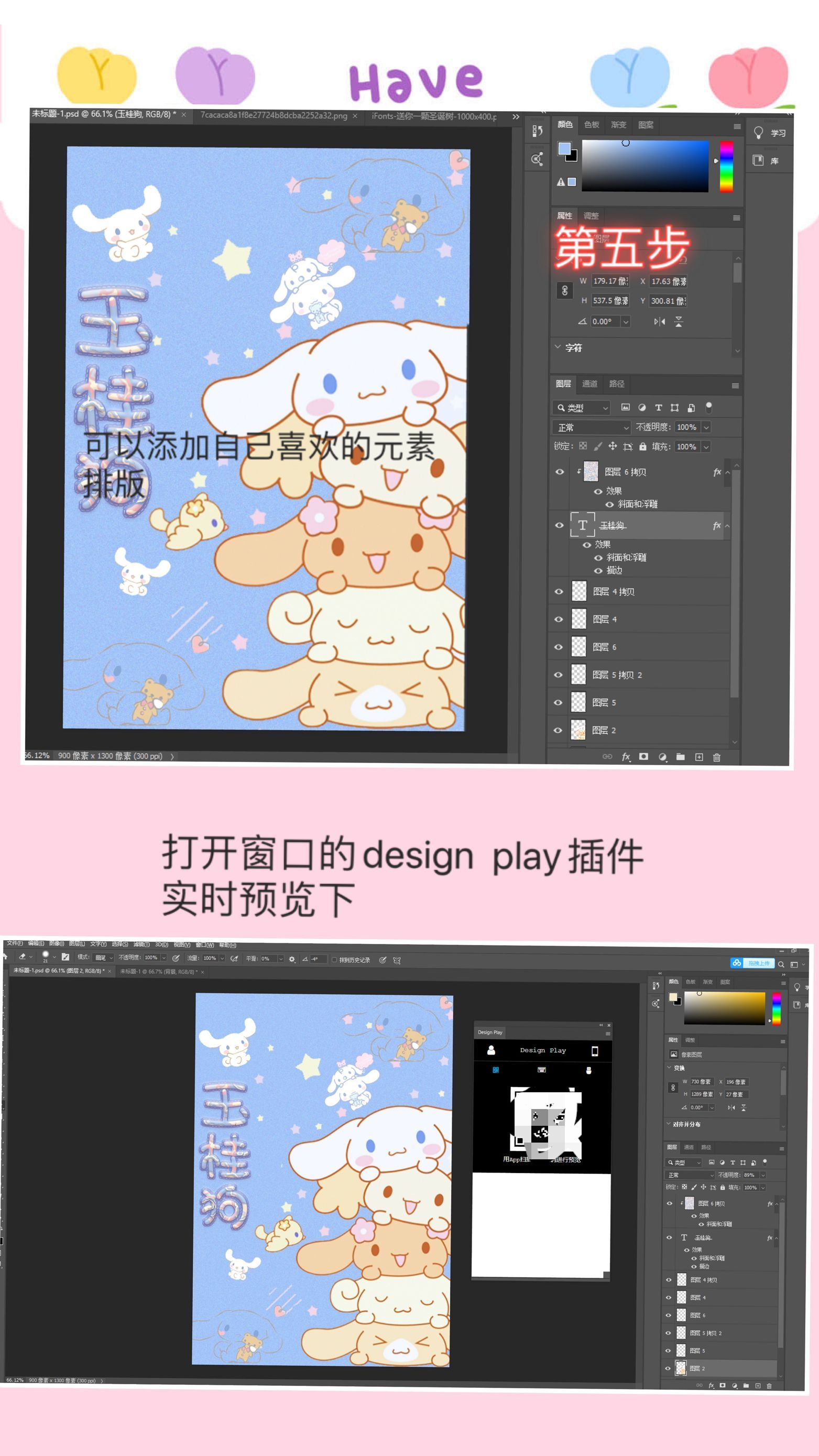Screen dimensions: 819x1456
Task: Open 窗口(W) menu in lower menu bar
Action: tap(204, 944)
